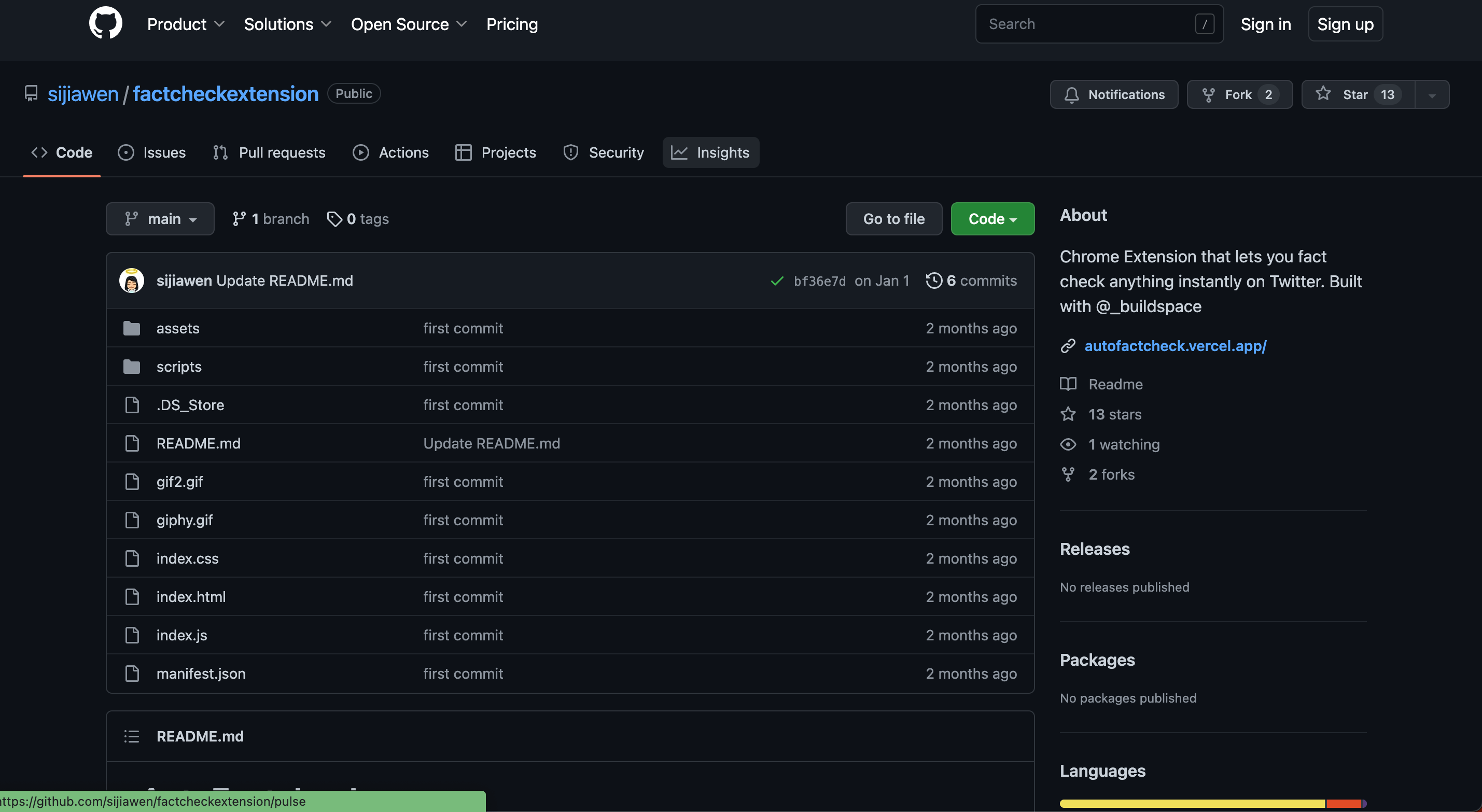The image size is (1482, 812).
Task: Click the Sign up button
Action: pyautogui.click(x=1345, y=24)
